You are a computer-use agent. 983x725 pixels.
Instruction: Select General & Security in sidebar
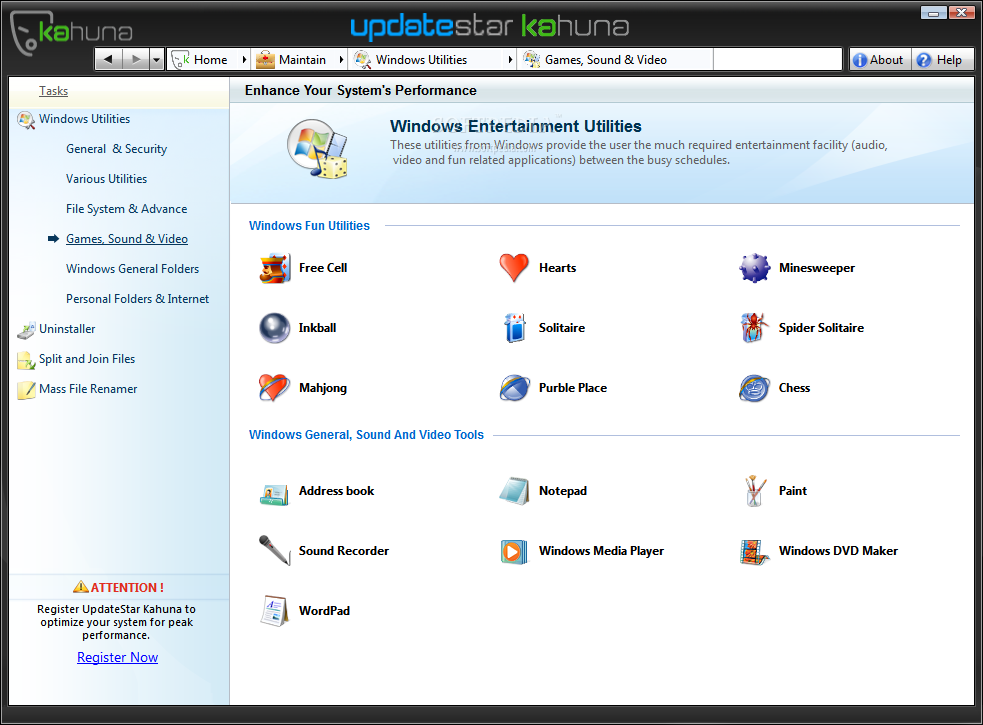[x=117, y=149]
